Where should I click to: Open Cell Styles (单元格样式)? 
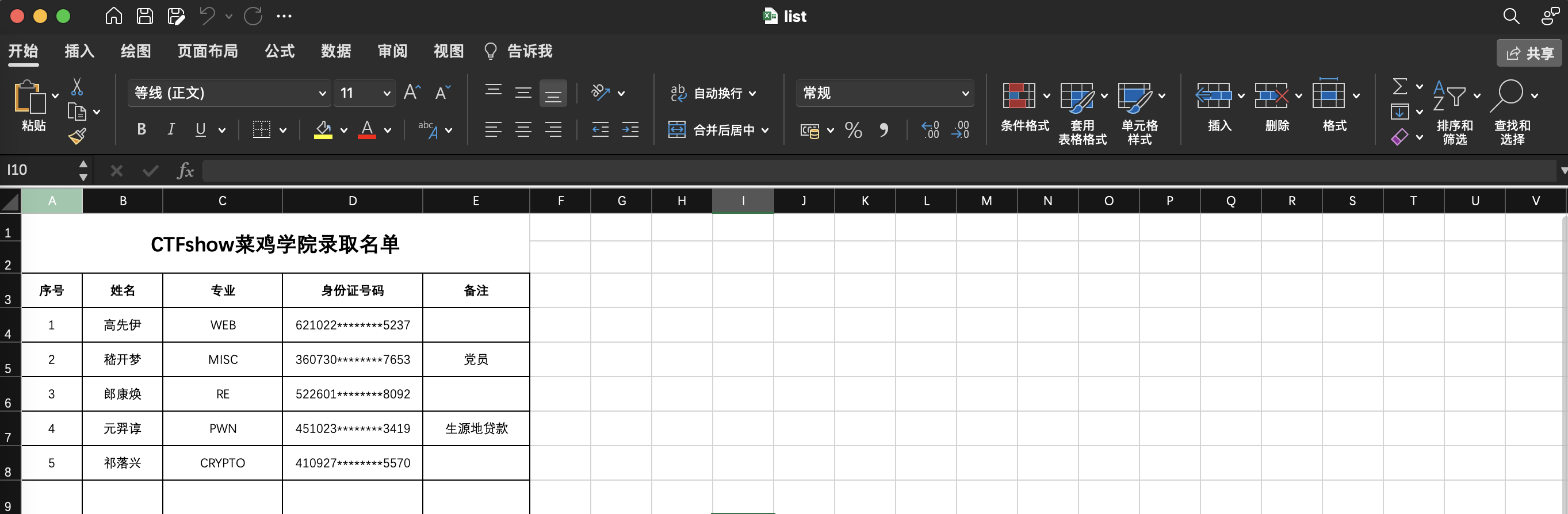point(1139,114)
